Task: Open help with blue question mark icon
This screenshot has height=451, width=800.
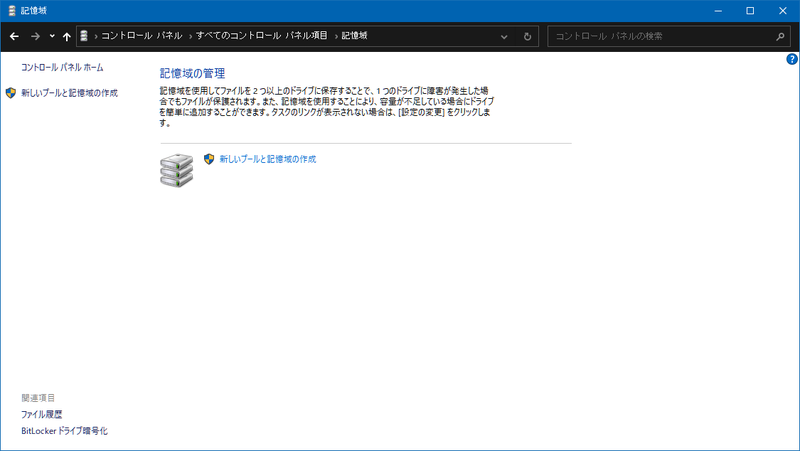Action: tap(791, 60)
